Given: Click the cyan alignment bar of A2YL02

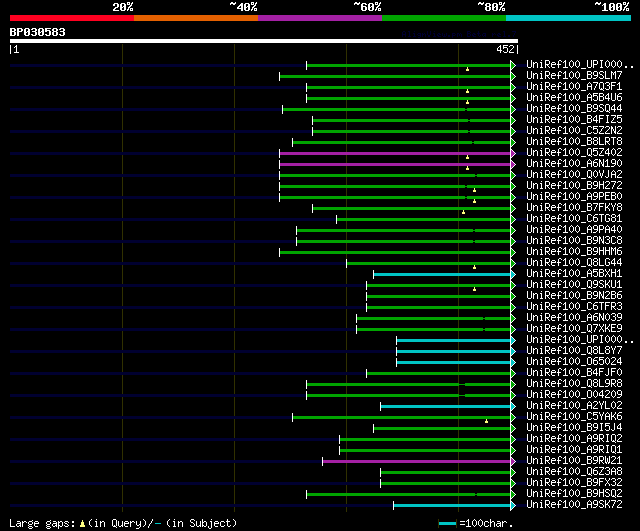Looking at the screenshot, I should coord(446,407).
